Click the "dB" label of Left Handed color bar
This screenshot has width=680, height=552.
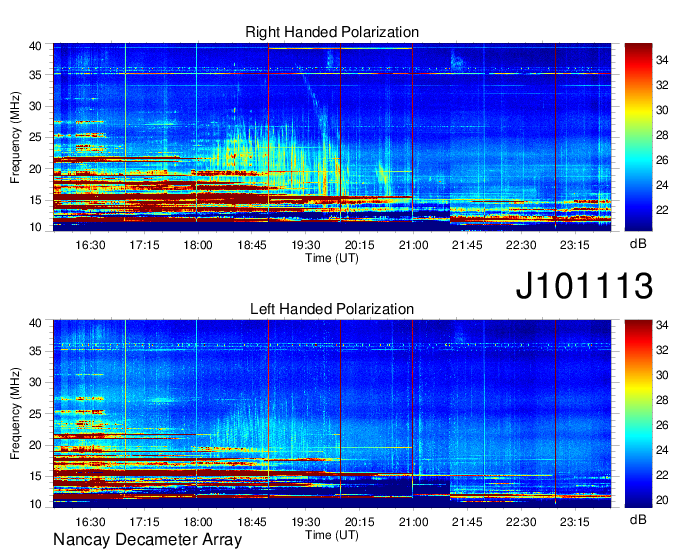coord(638,519)
